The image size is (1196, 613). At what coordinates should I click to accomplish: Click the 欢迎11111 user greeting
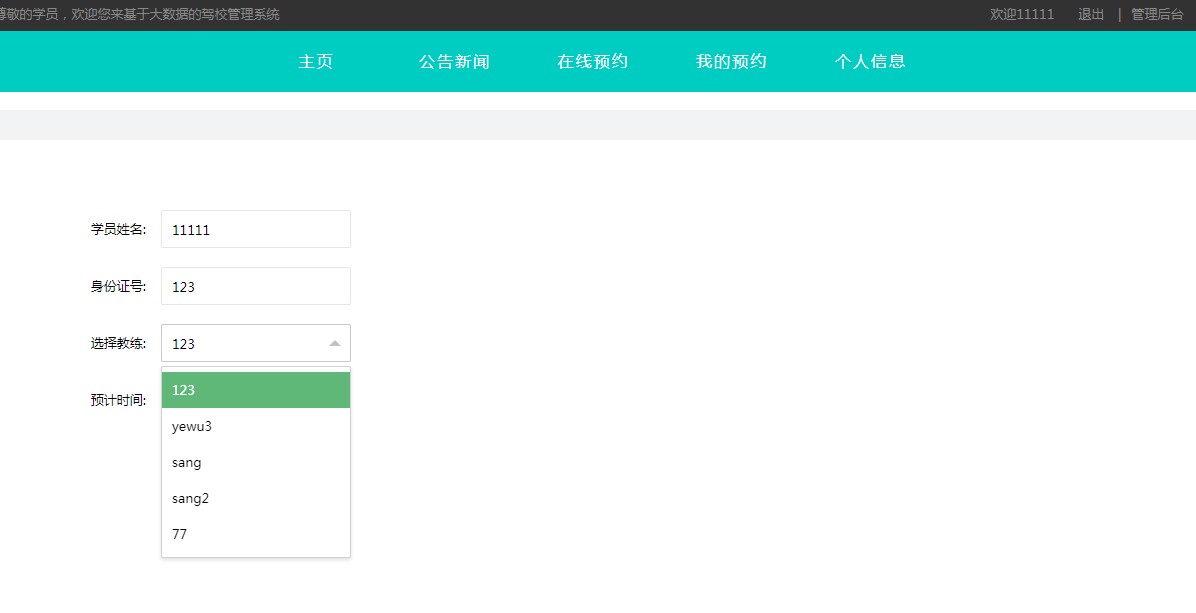pyautogui.click(x=1022, y=14)
